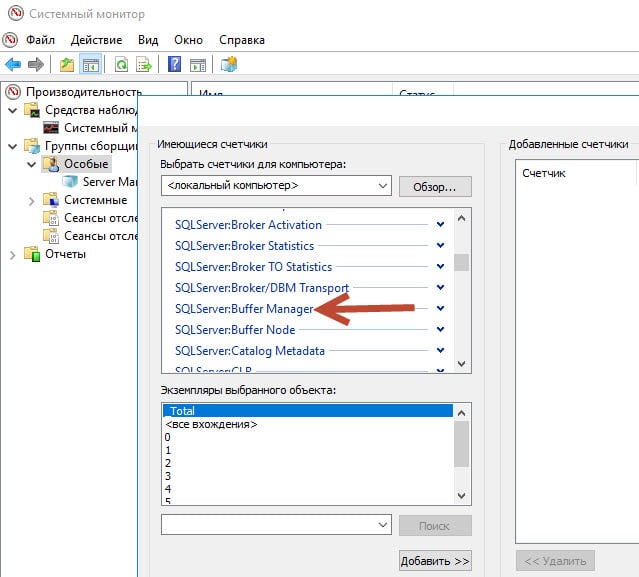Select SQLServer:Broker Activation counter

248,225
